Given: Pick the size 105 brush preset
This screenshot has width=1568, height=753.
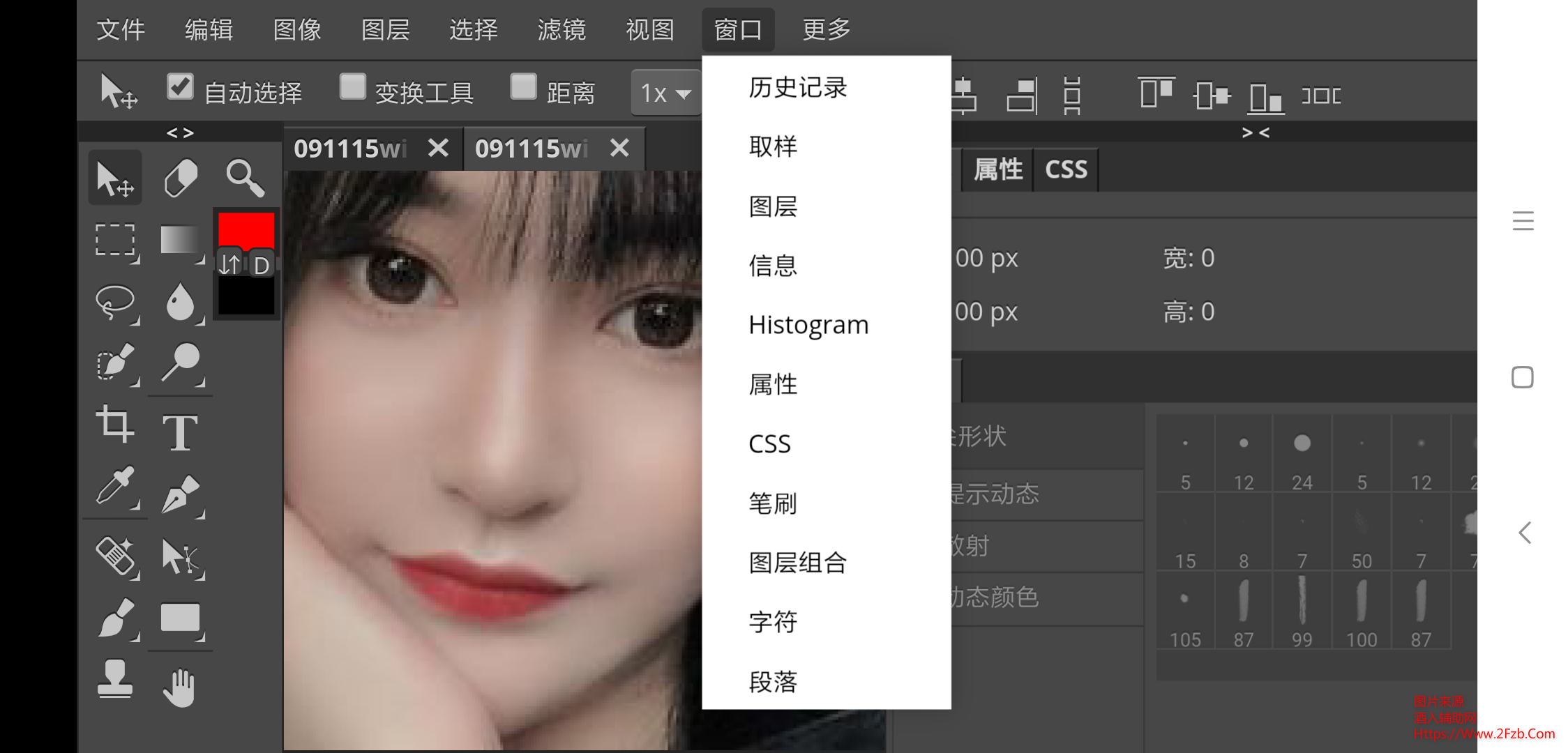Looking at the screenshot, I should tap(1185, 611).
